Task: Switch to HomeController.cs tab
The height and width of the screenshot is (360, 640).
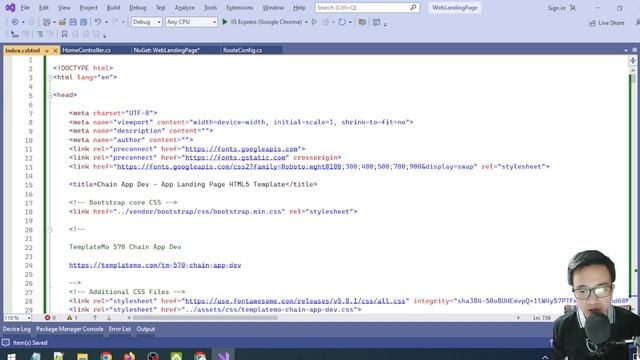Action: click(87, 50)
